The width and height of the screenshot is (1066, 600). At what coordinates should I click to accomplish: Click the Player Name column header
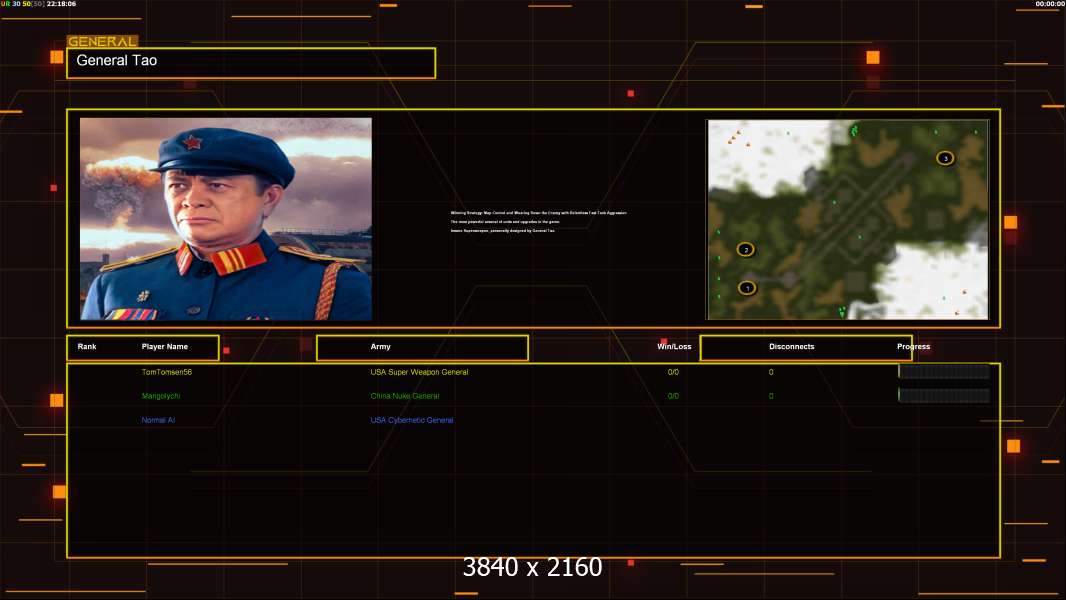pyautogui.click(x=165, y=347)
